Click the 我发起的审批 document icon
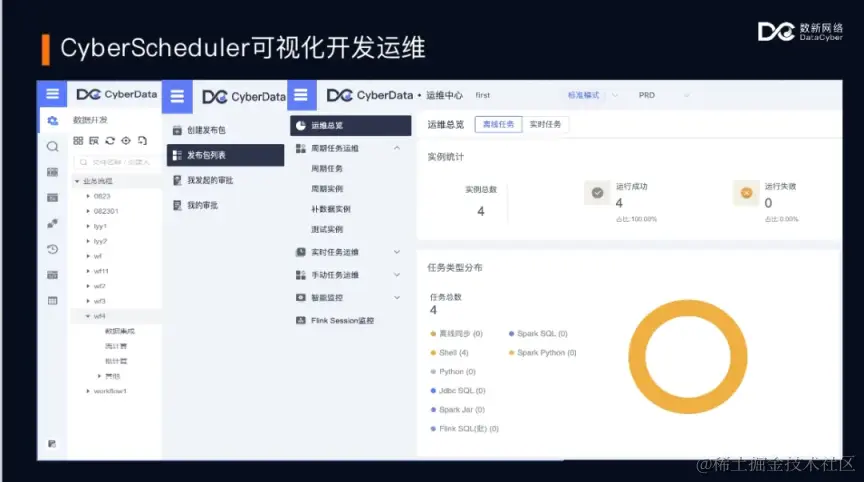The width and height of the screenshot is (864, 482). click(177, 180)
